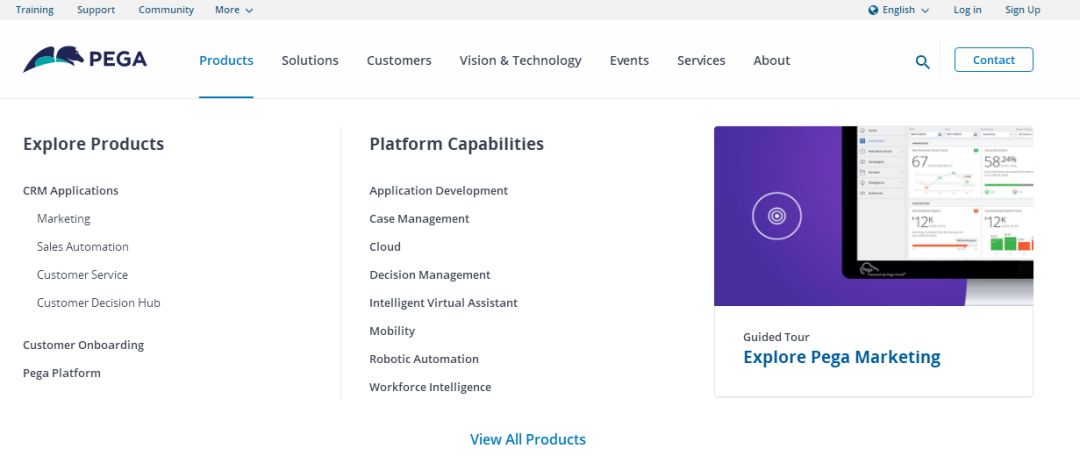Screen dimensions: 1080x463
Task: Open the Explore Pega Marketing guided tour
Action: [841, 357]
